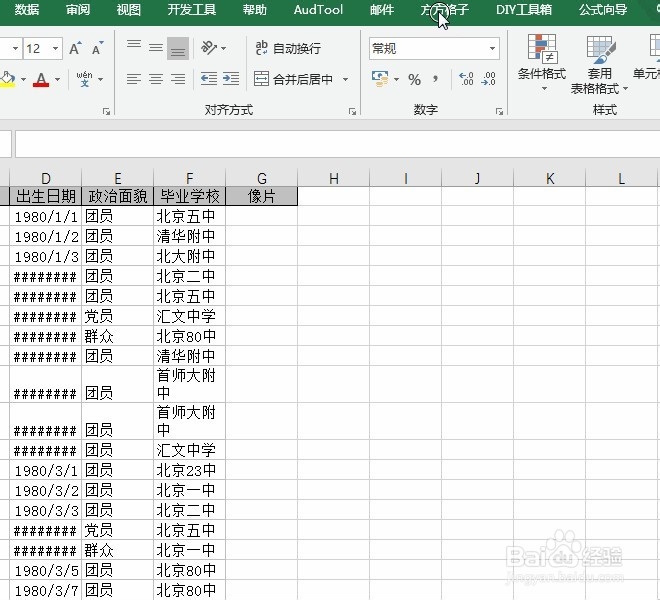The height and width of the screenshot is (600, 660).
Task: Expand accounting format dropdown arrow
Action: [x=396, y=79]
